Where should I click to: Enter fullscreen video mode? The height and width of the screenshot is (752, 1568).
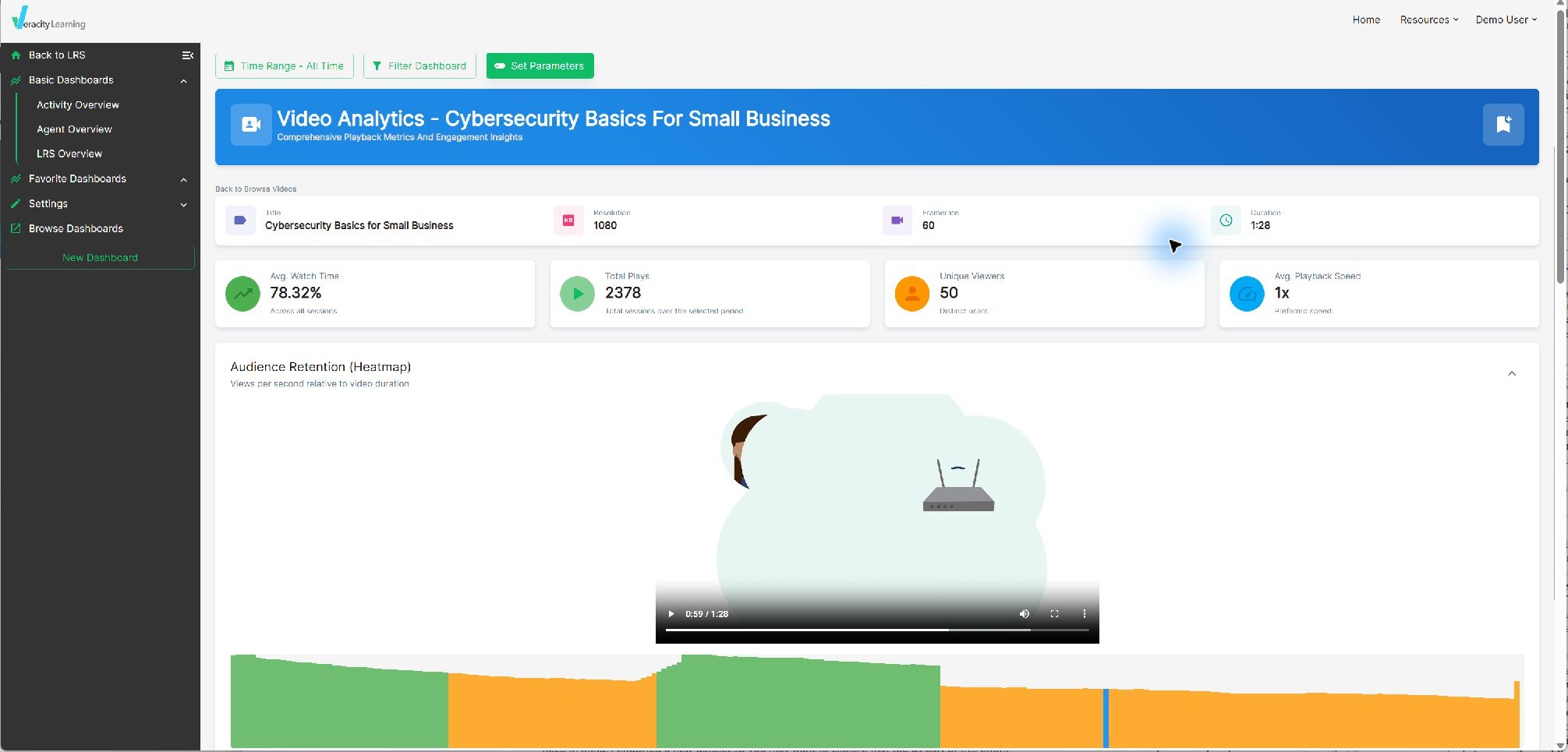click(1054, 614)
